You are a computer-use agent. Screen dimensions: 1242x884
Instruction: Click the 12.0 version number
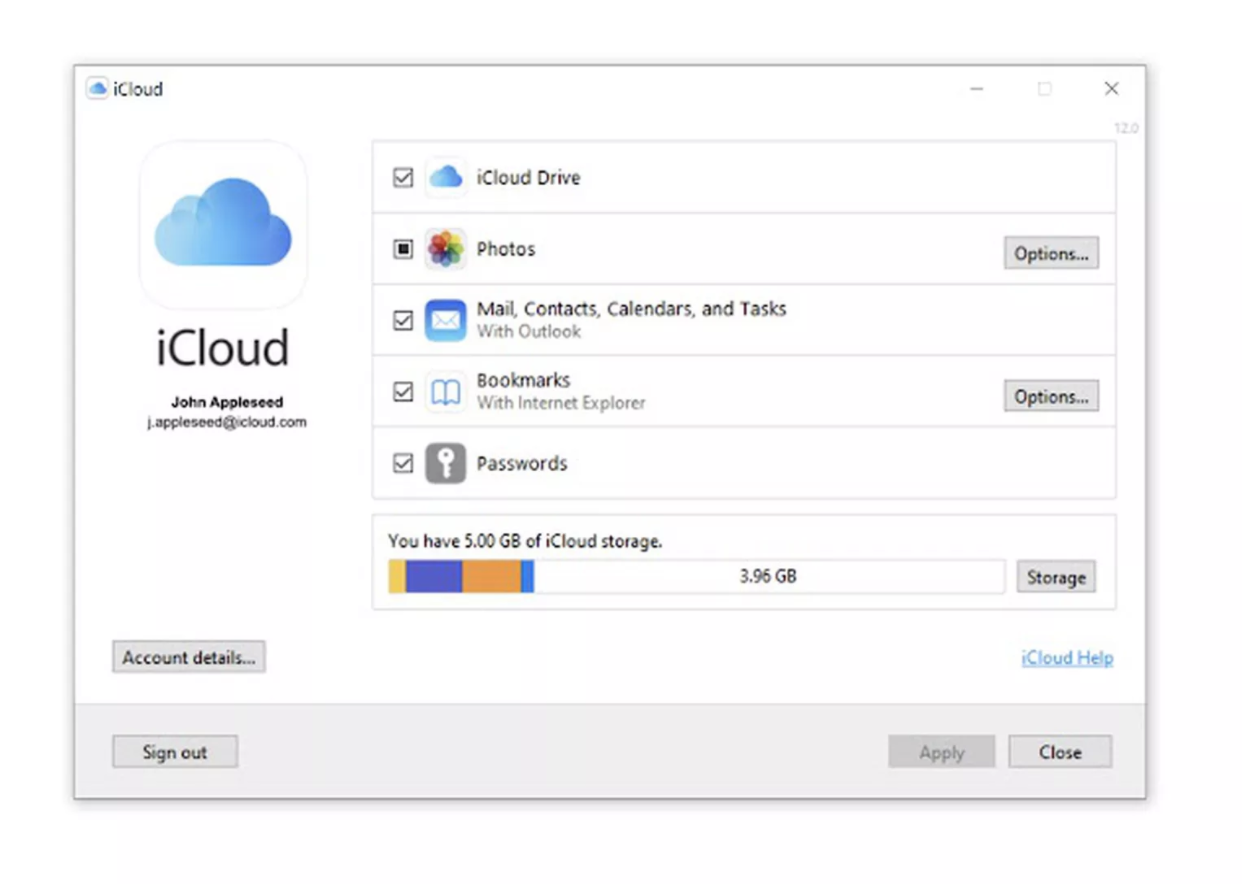click(x=1126, y=129)
